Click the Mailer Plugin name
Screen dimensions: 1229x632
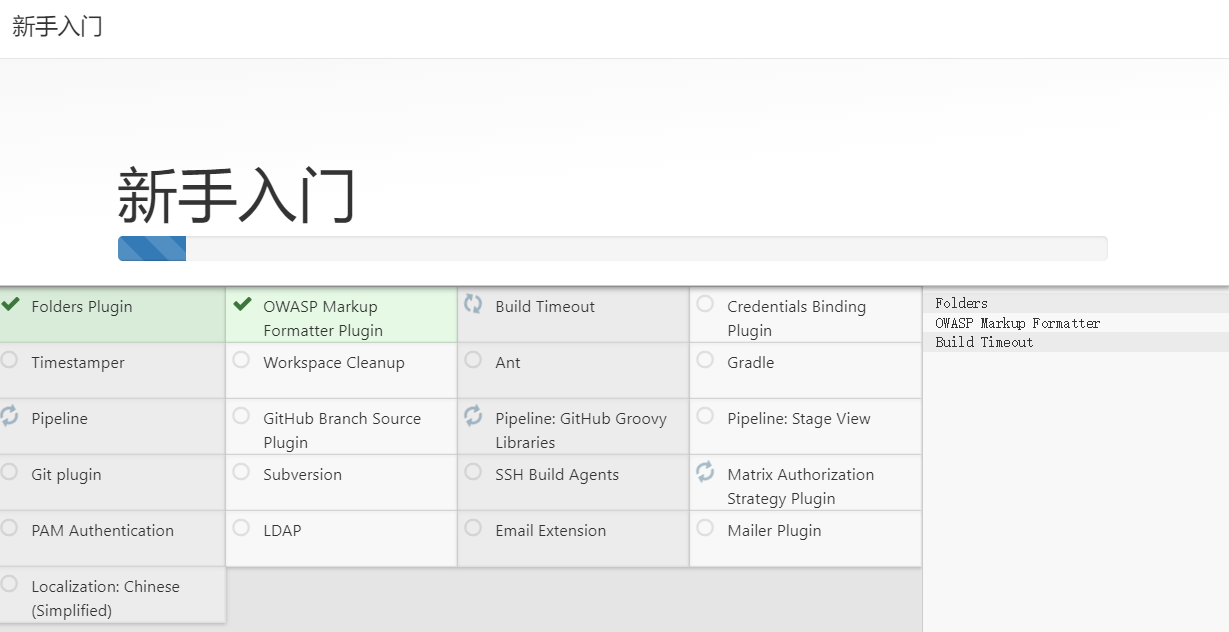pos(774,531)
